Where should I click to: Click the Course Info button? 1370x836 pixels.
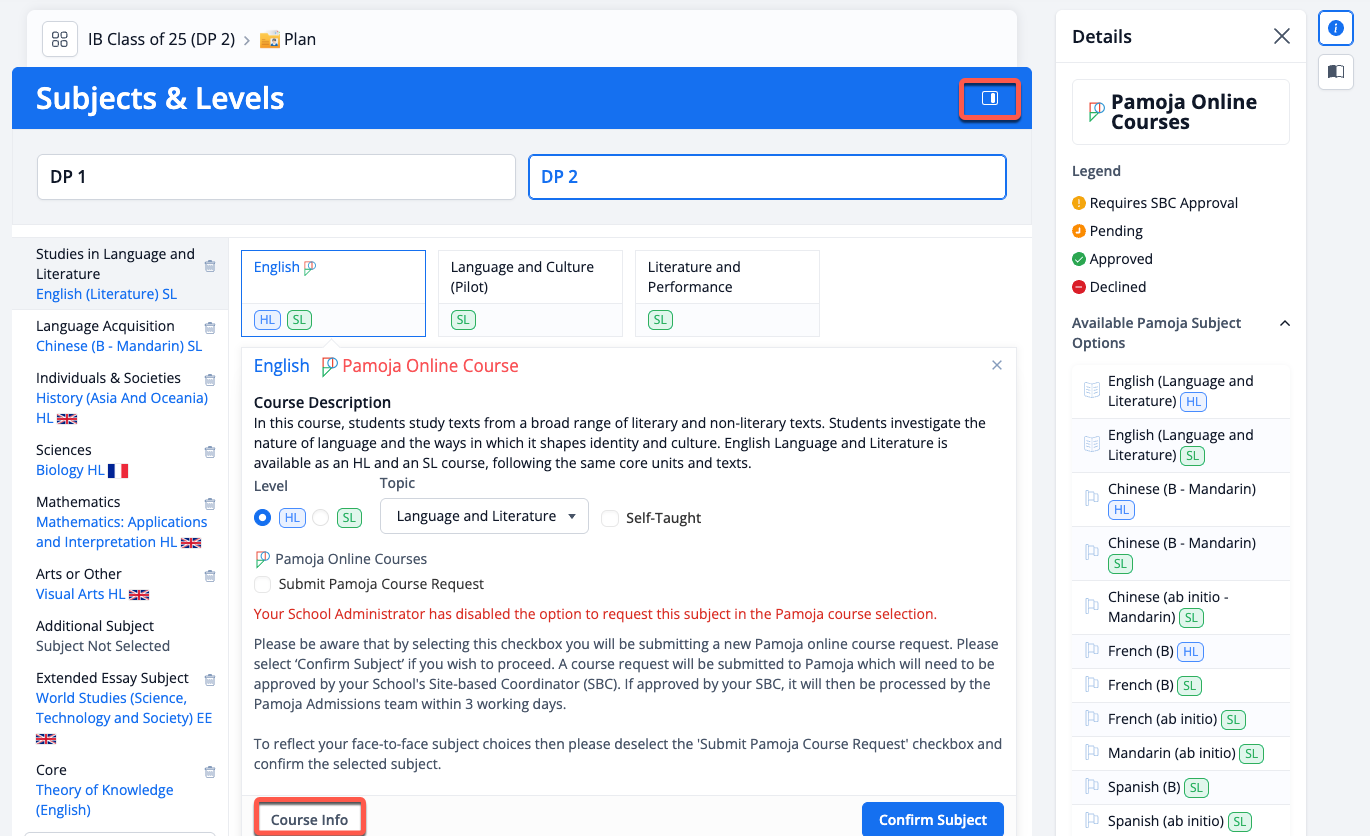coord(309,820)
